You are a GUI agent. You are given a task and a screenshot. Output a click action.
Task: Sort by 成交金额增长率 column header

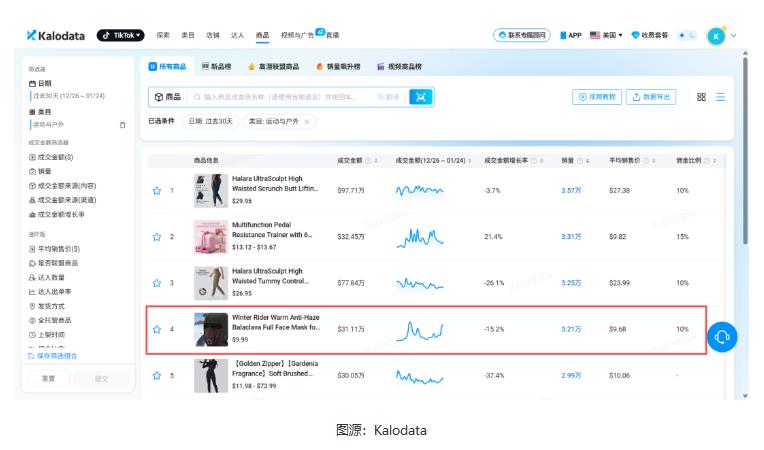pos(514,160)
